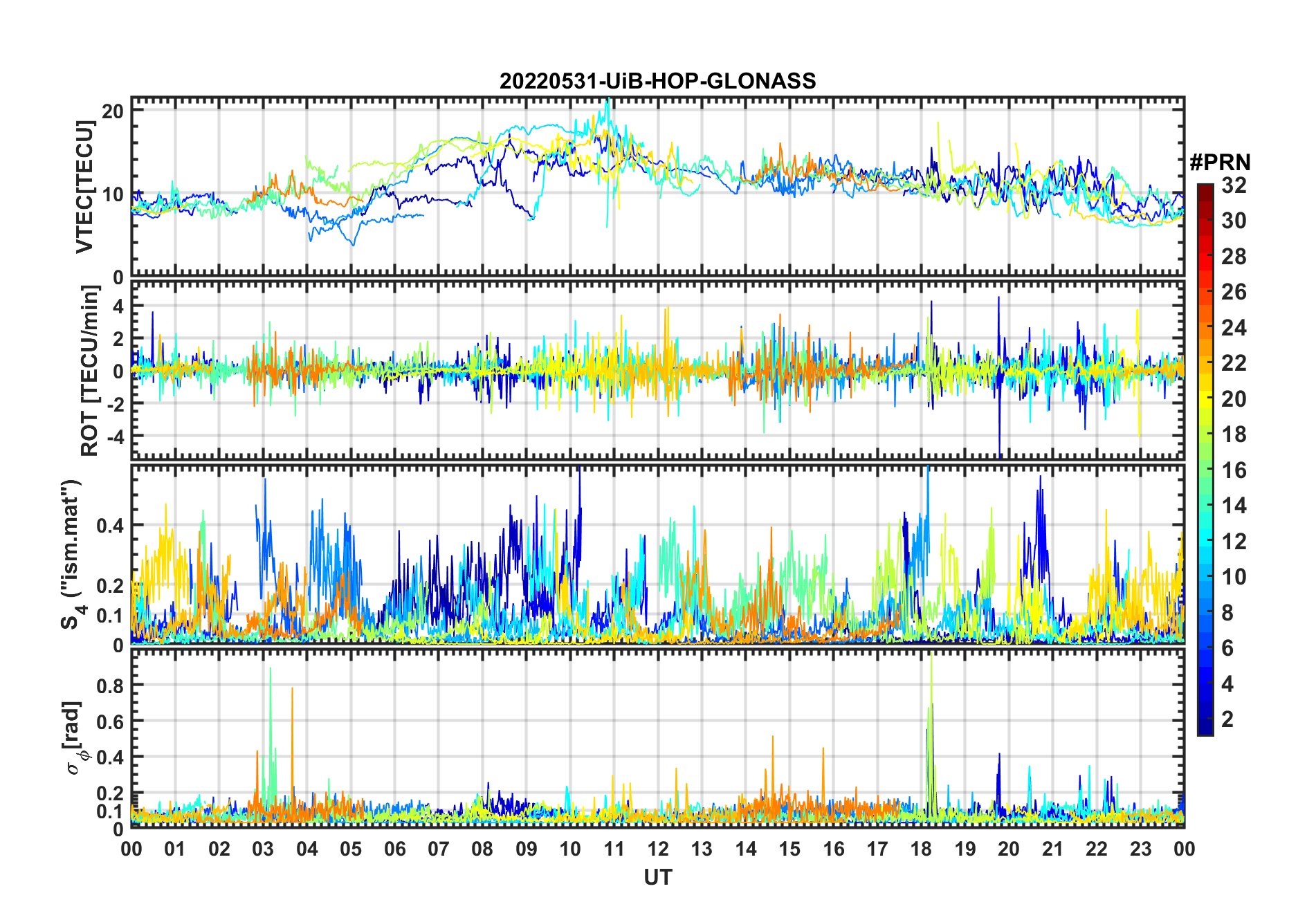Screen dimensions: 1316x920
Task: Click hour label "13" on the UT axis
Action: (x=702, y=849)
